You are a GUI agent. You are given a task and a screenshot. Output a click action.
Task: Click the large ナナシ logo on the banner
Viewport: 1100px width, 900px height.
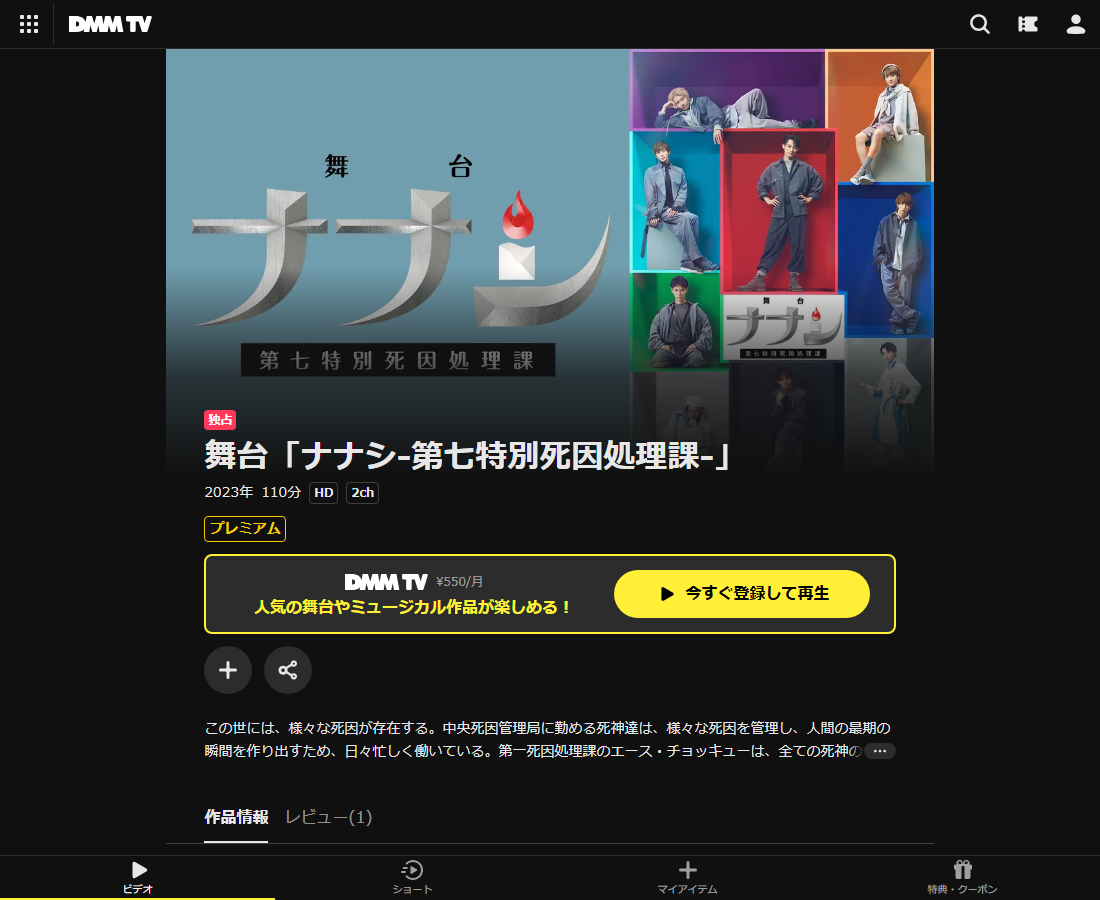[401, 258]
